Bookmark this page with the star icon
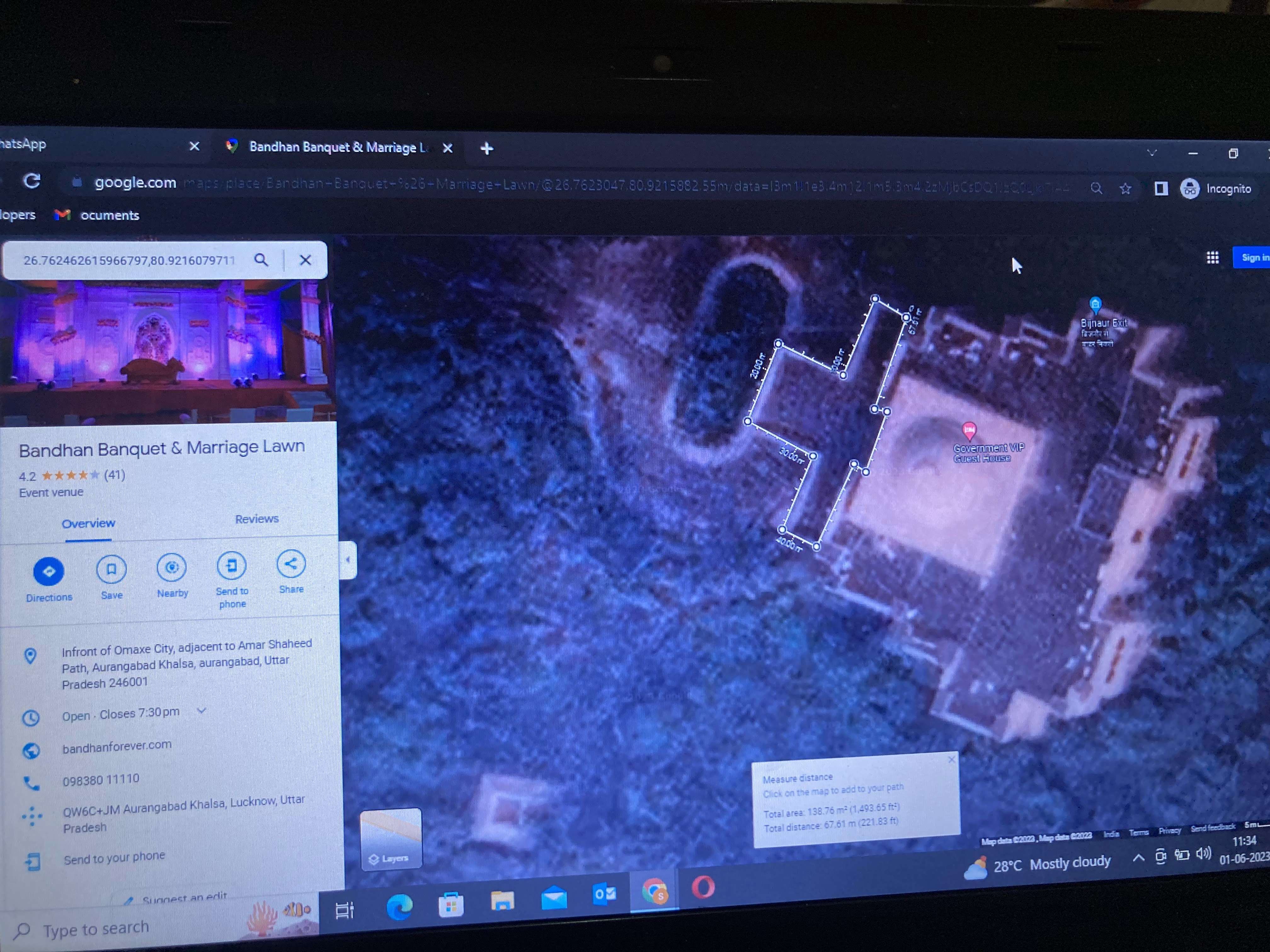 click(x=1125, y=188)
